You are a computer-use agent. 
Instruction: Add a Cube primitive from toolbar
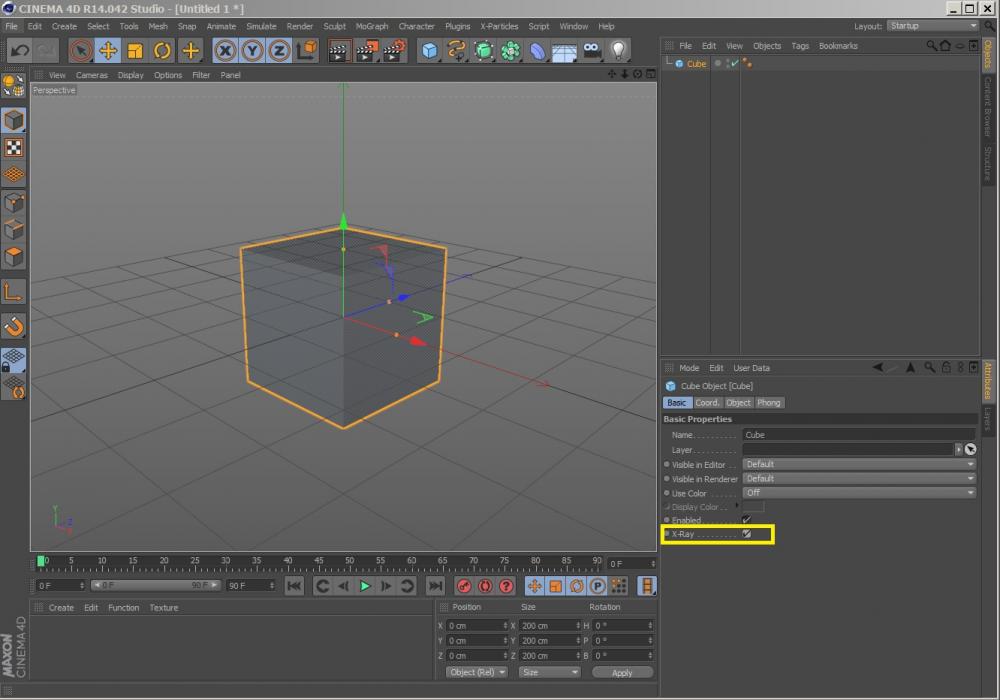[x=429, y=50]
